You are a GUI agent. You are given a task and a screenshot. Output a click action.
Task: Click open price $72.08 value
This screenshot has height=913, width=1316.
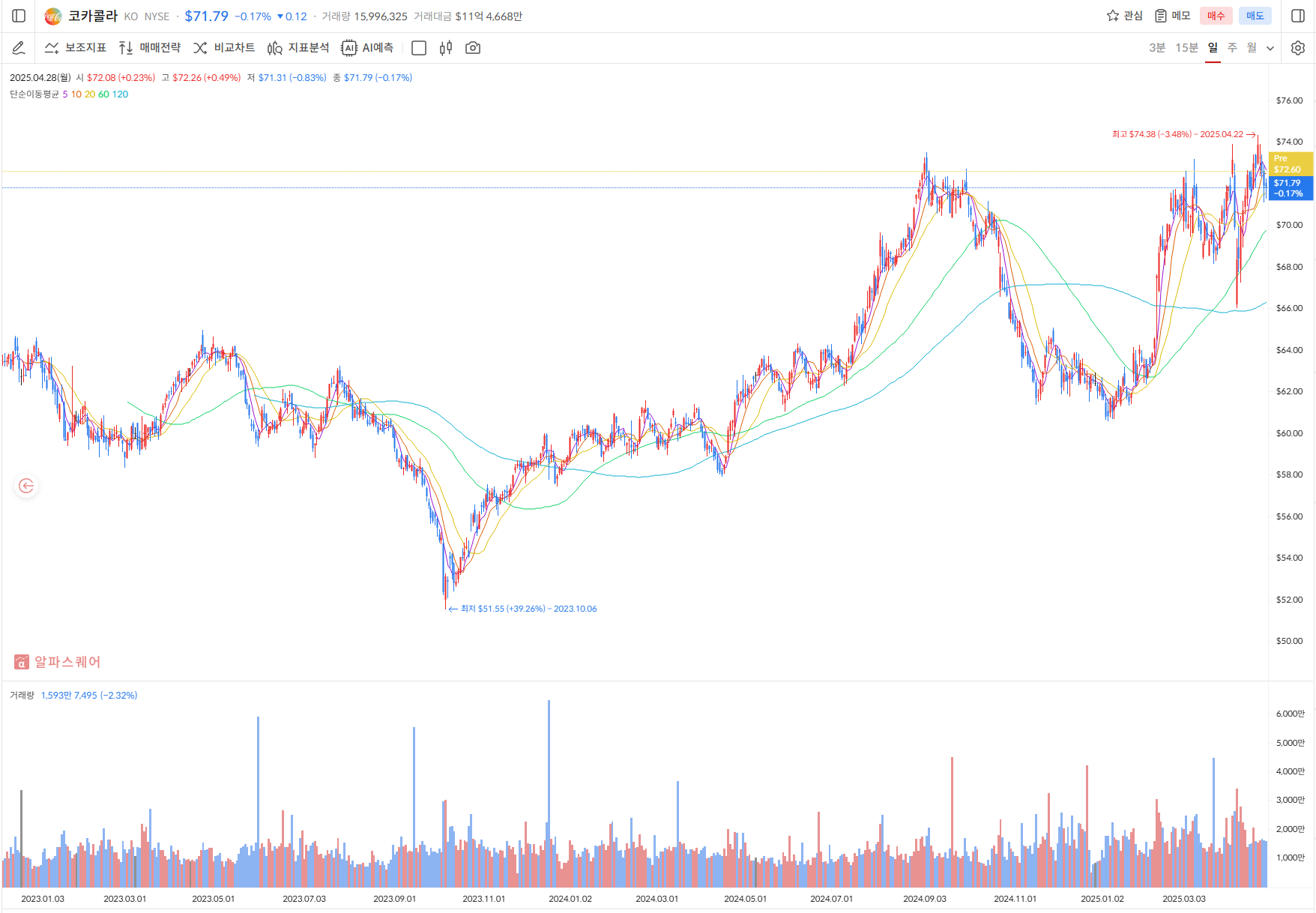[121, 78]
